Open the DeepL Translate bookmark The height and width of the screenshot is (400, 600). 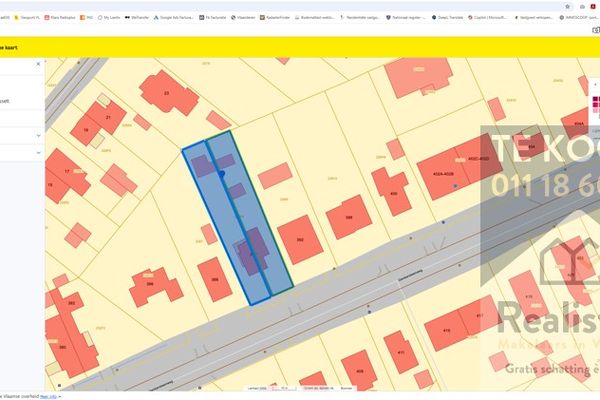(447, 18)
